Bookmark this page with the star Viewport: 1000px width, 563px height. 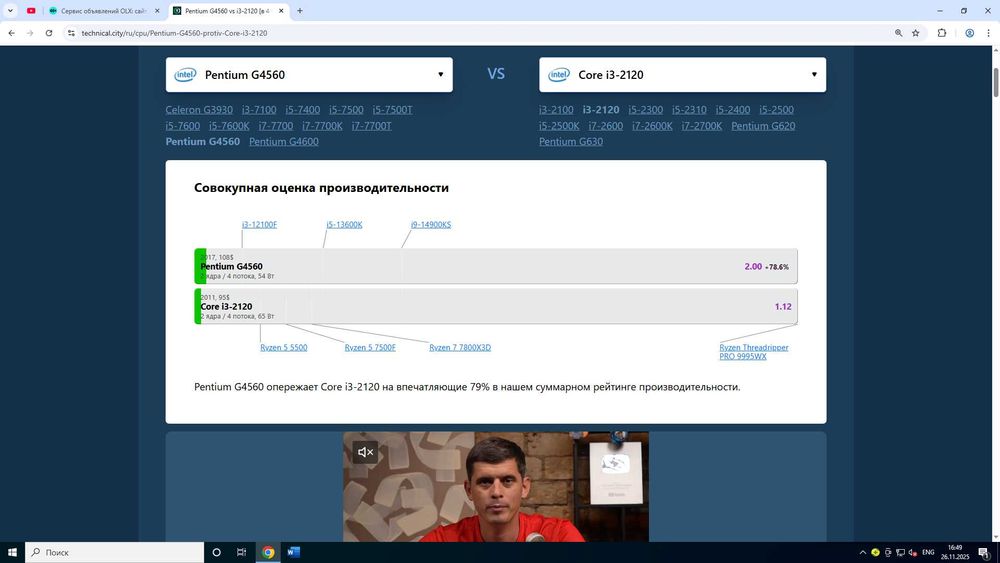tap(916, 33)
